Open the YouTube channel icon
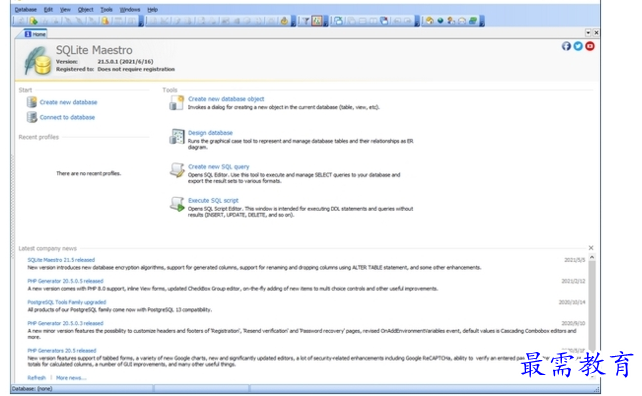Viewport: 642px width, 396px height. [x=590, y=46]
